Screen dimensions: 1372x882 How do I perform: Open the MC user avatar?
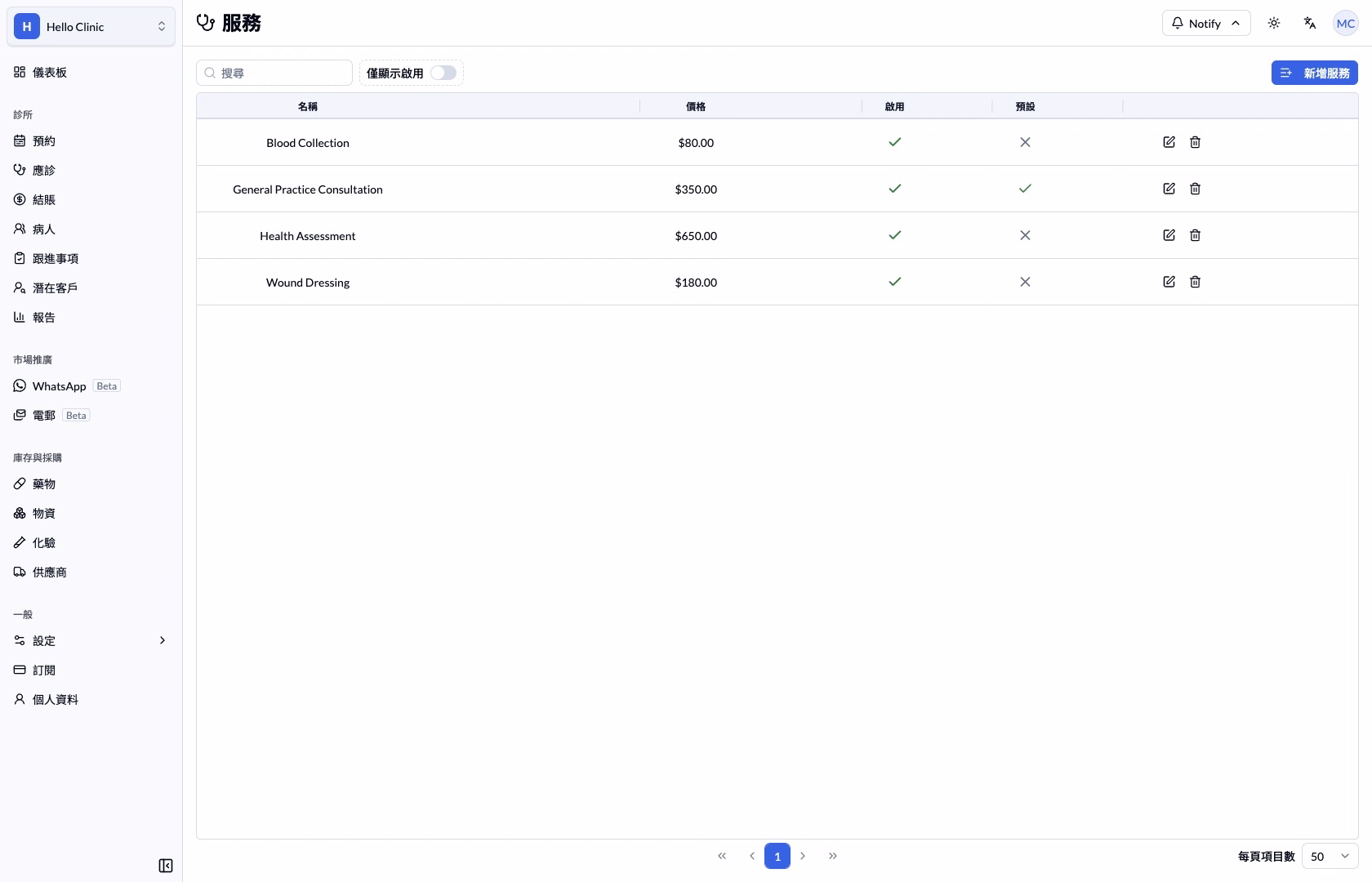(1346, 24)
